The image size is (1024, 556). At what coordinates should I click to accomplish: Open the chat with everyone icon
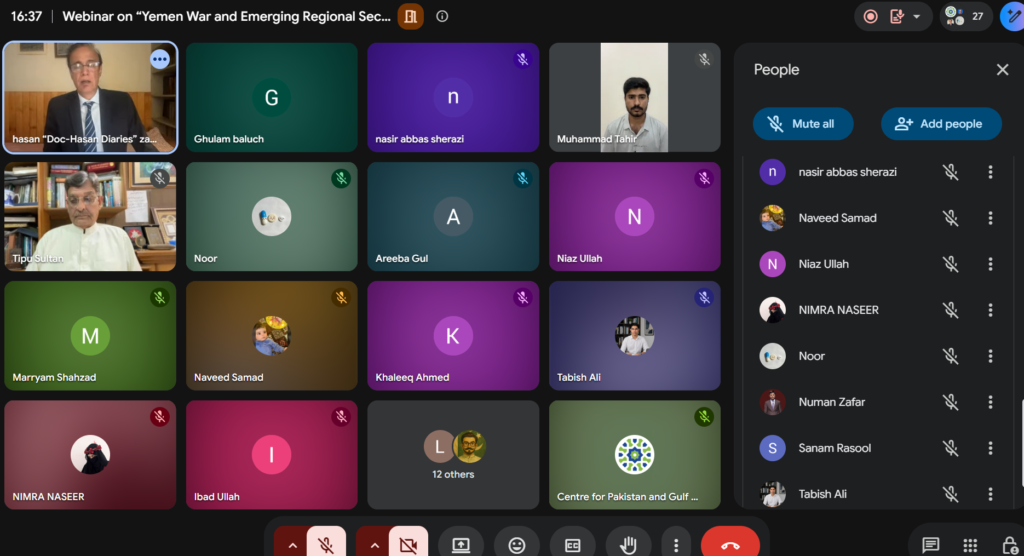931,544
